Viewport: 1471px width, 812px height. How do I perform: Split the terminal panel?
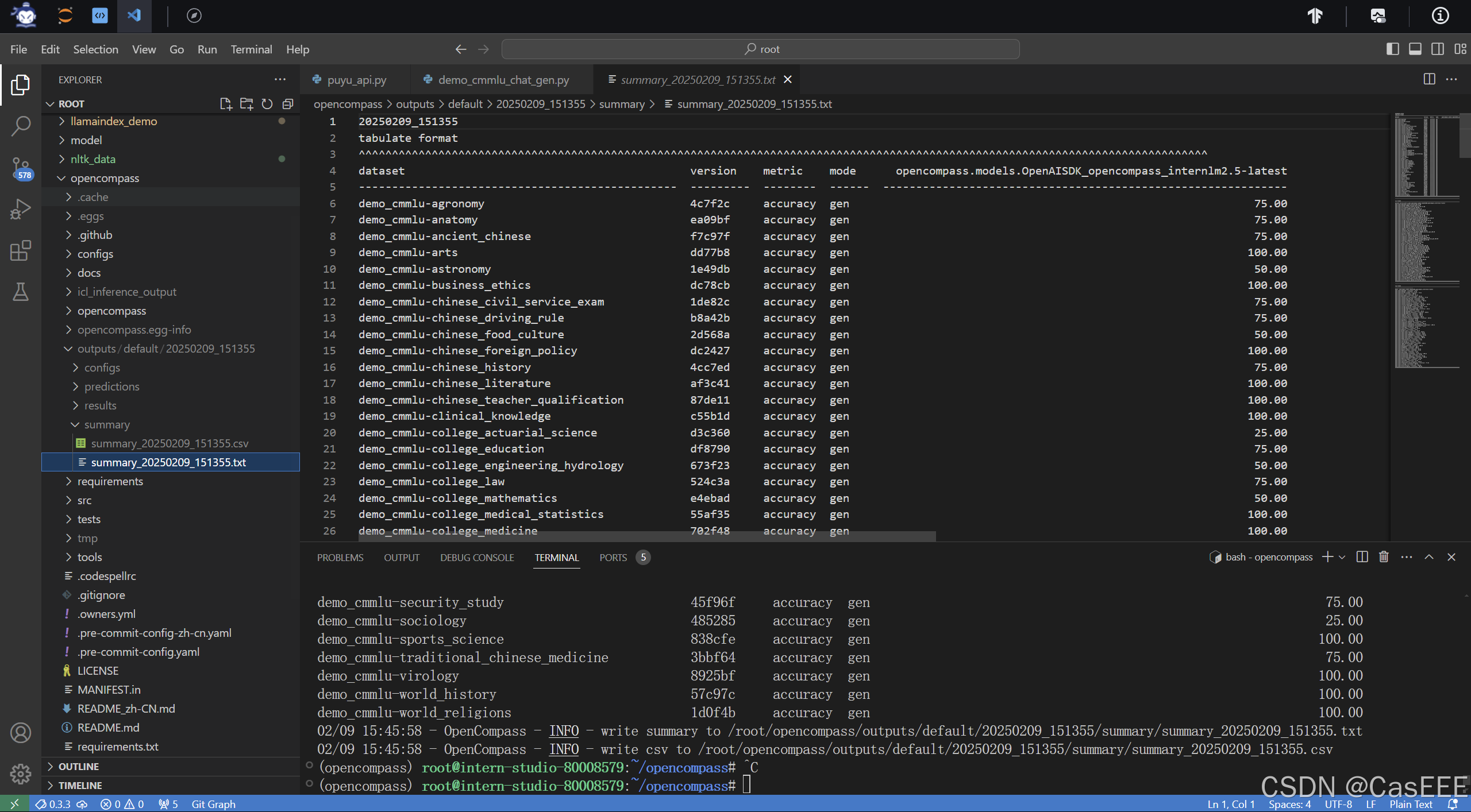1362,557
